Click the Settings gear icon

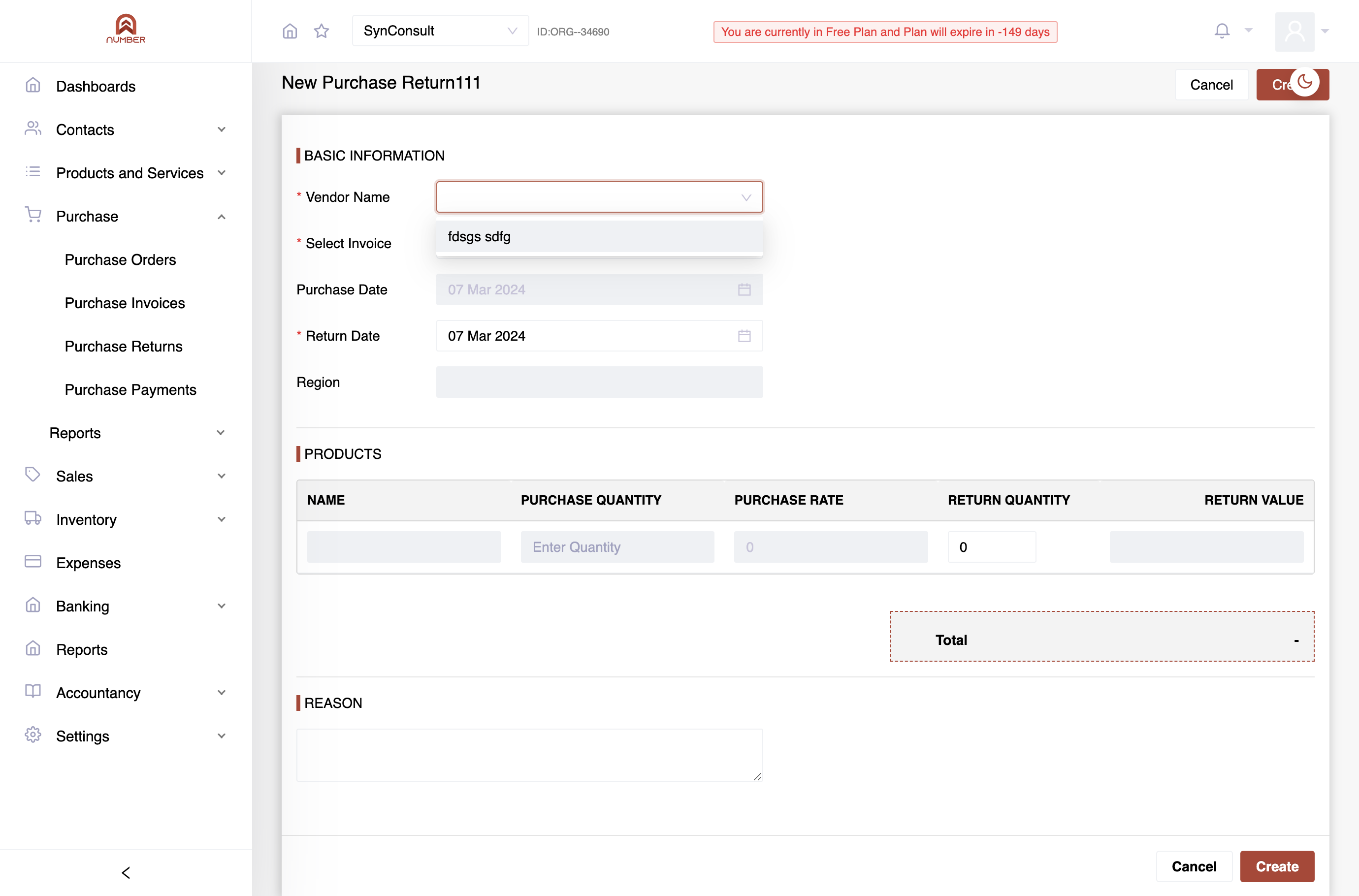[x=33, y=735]
